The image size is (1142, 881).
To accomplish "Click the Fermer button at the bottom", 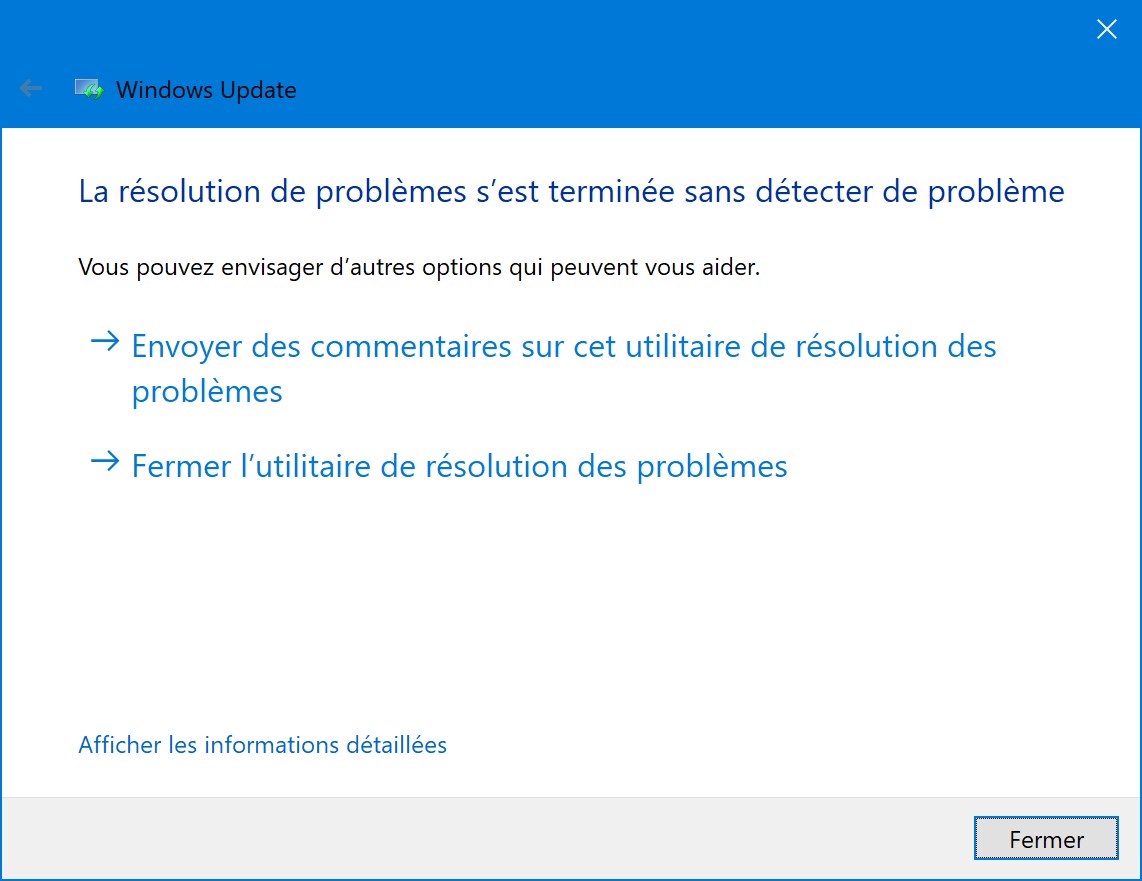I will (1046, 839).
